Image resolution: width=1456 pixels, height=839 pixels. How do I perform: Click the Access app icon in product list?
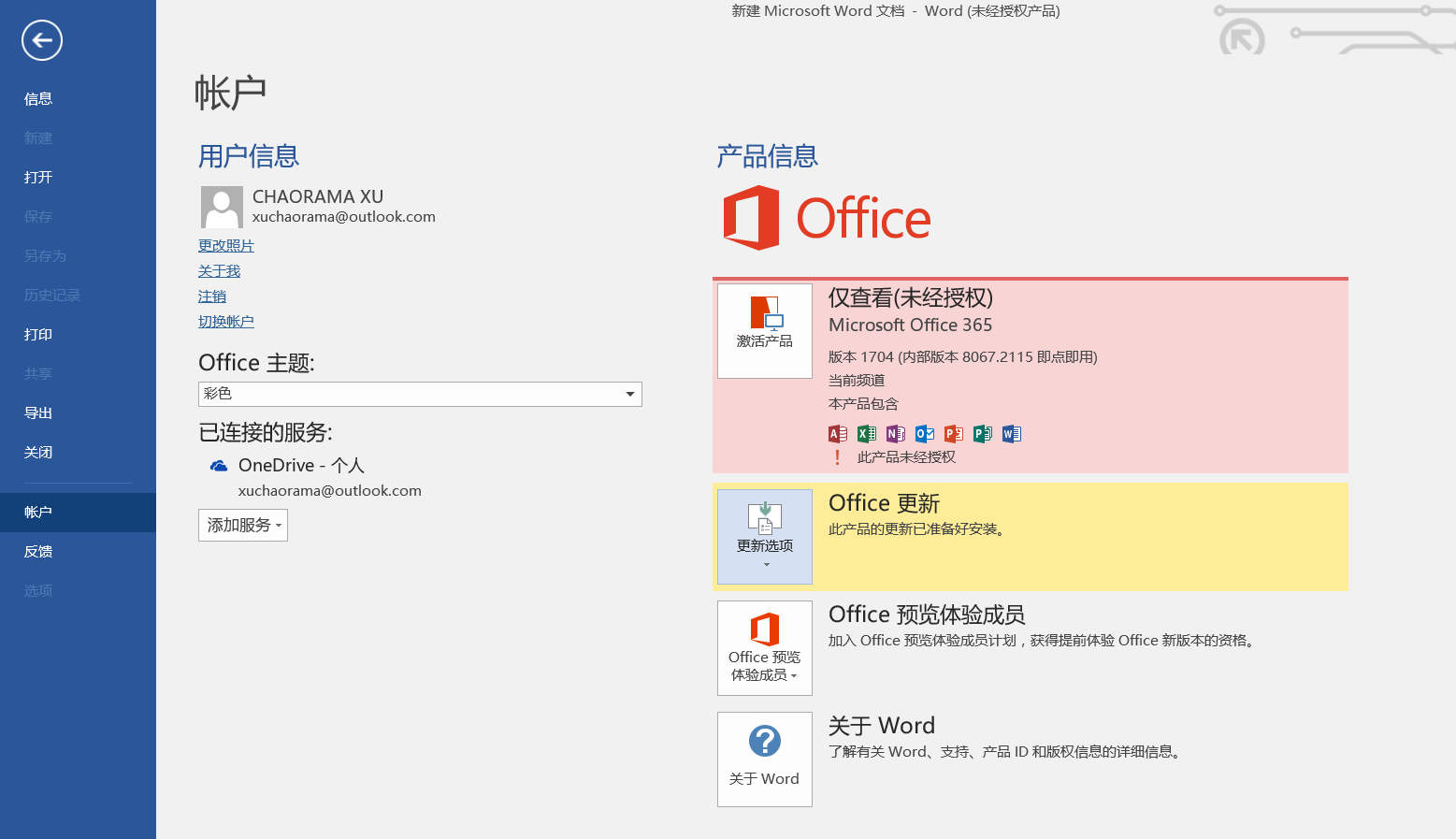(838, 434)
